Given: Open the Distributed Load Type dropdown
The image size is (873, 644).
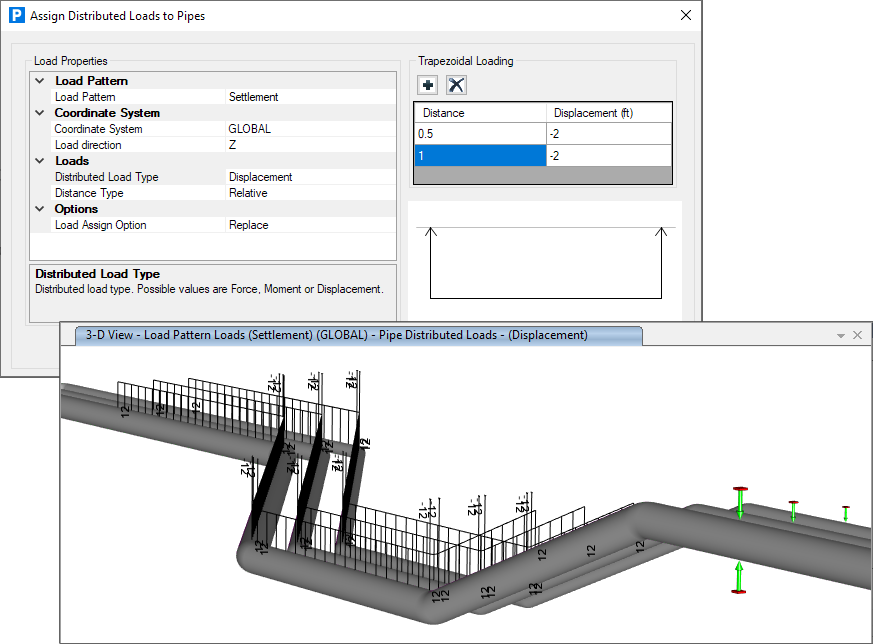Looking at the screenshot, I should pyautogui.click(x=300, y=176).
